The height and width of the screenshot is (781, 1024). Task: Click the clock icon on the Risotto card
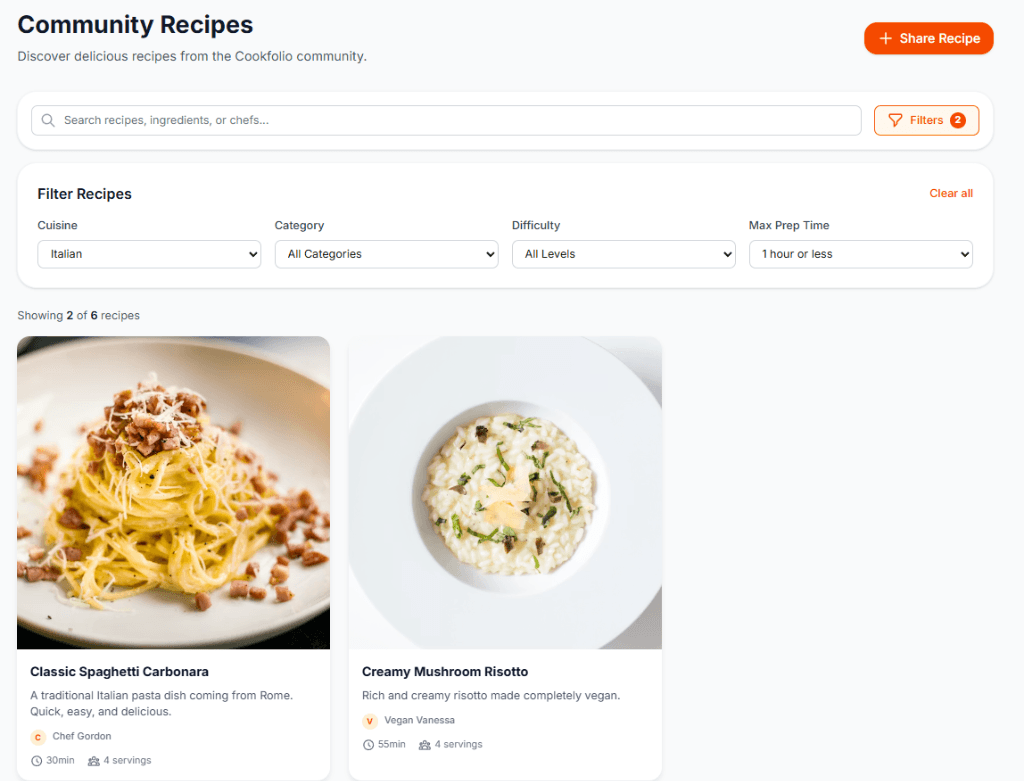pyautogui.click(x=366, y=744)
